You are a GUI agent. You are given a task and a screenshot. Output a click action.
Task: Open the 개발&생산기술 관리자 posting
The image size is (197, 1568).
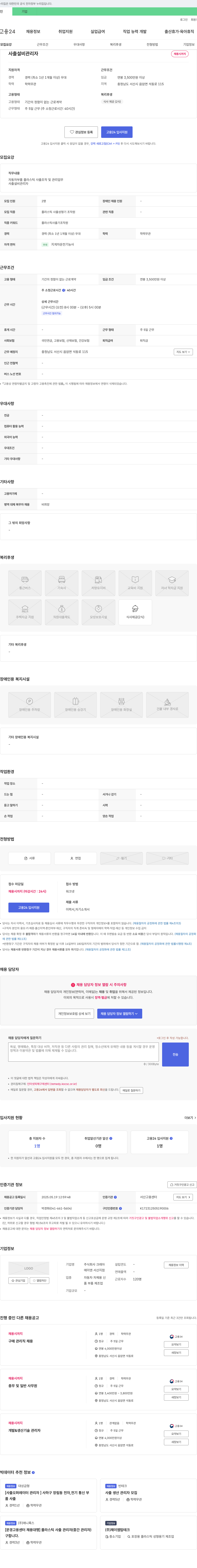coord(24,1430)
